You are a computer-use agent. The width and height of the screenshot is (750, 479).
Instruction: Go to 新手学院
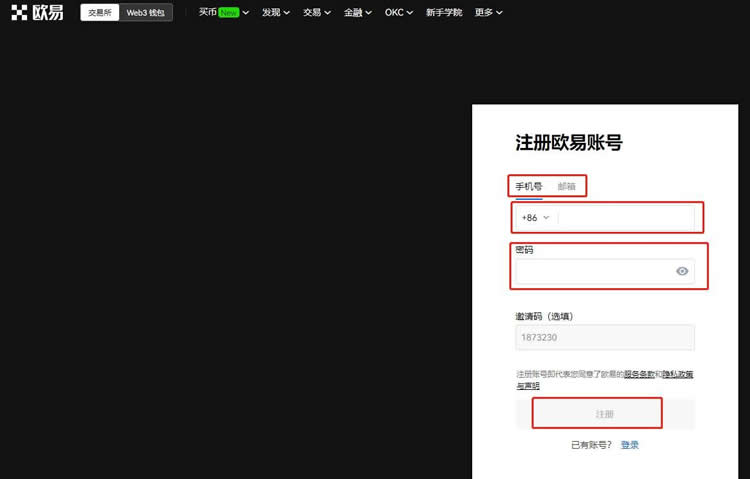pyautogui.click(x=443, y=13)
